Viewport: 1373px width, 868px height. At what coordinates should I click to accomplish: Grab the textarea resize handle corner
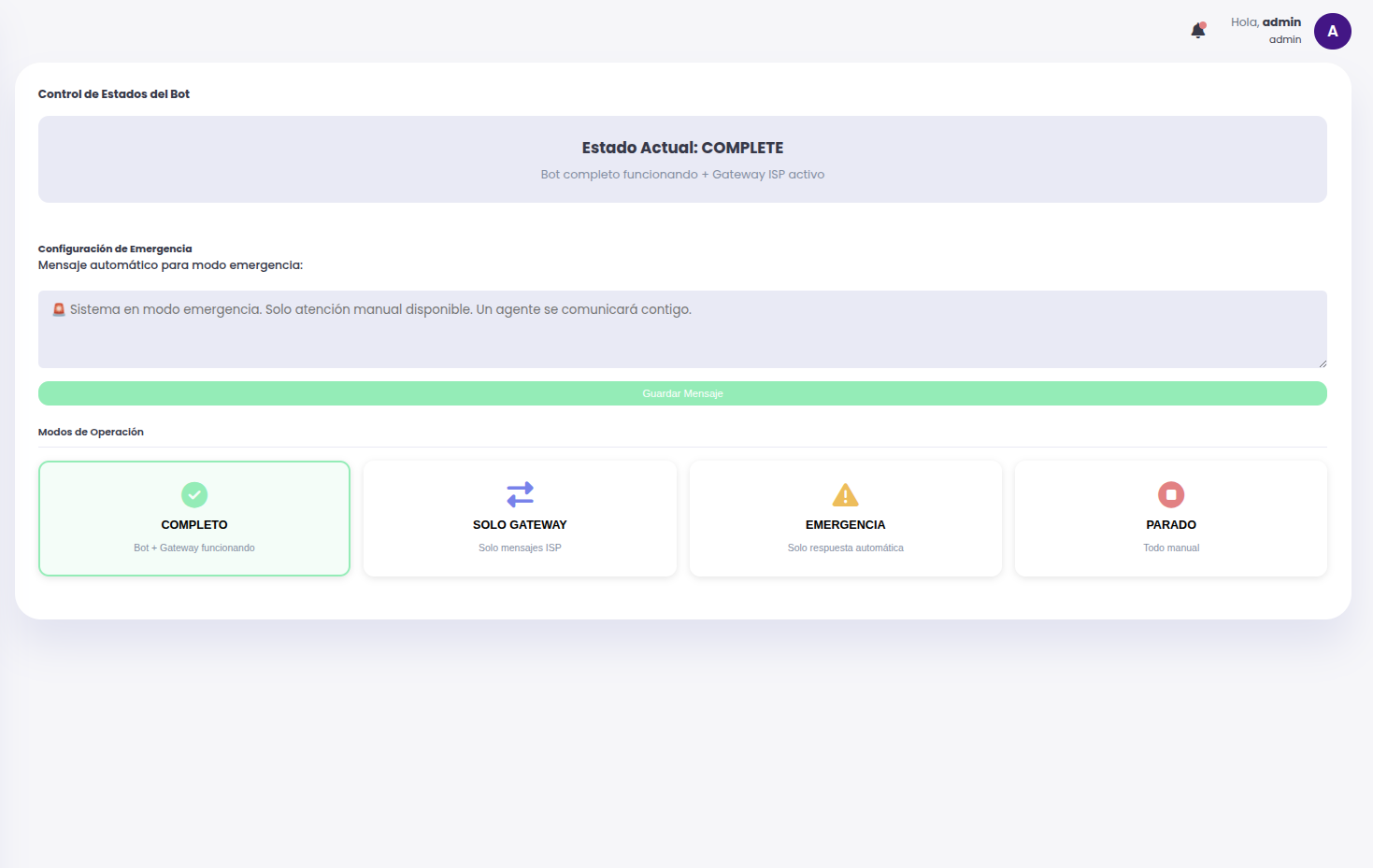pos(1322,363)
